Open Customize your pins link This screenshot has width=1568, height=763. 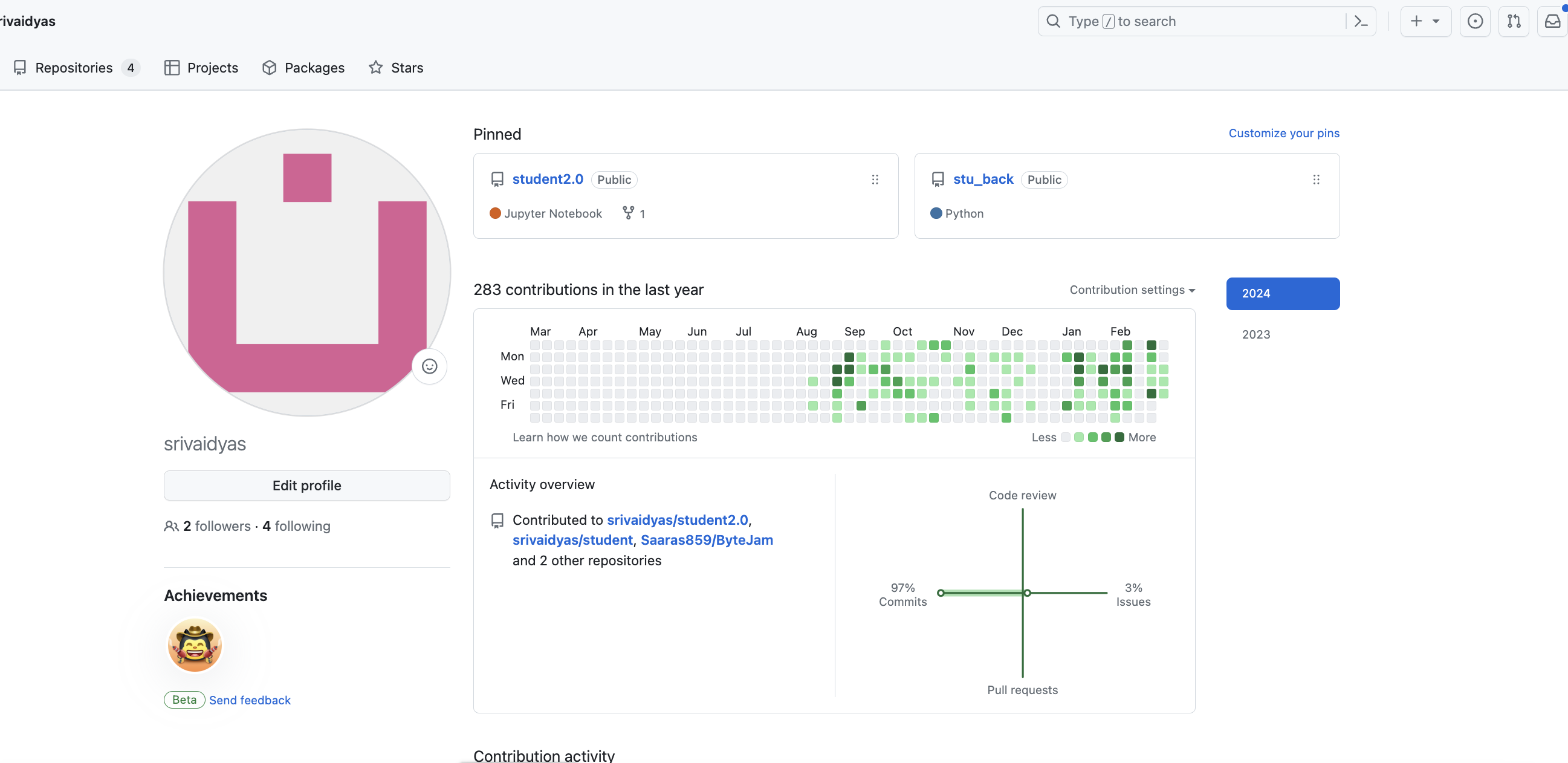tap(1284, 133)
